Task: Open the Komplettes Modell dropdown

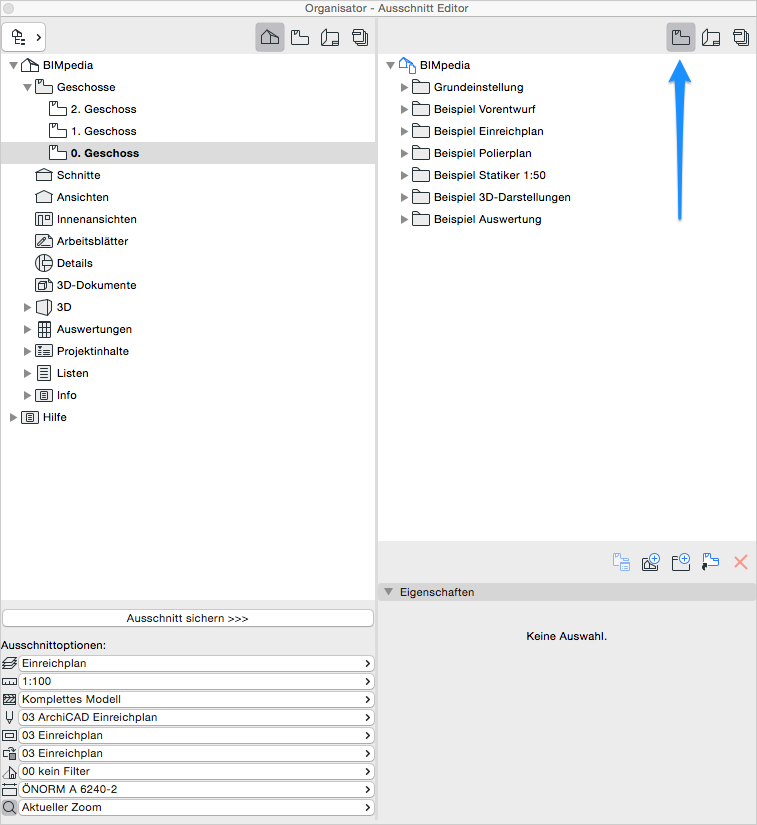Action: pyautogui.click(x=195, y=699)
